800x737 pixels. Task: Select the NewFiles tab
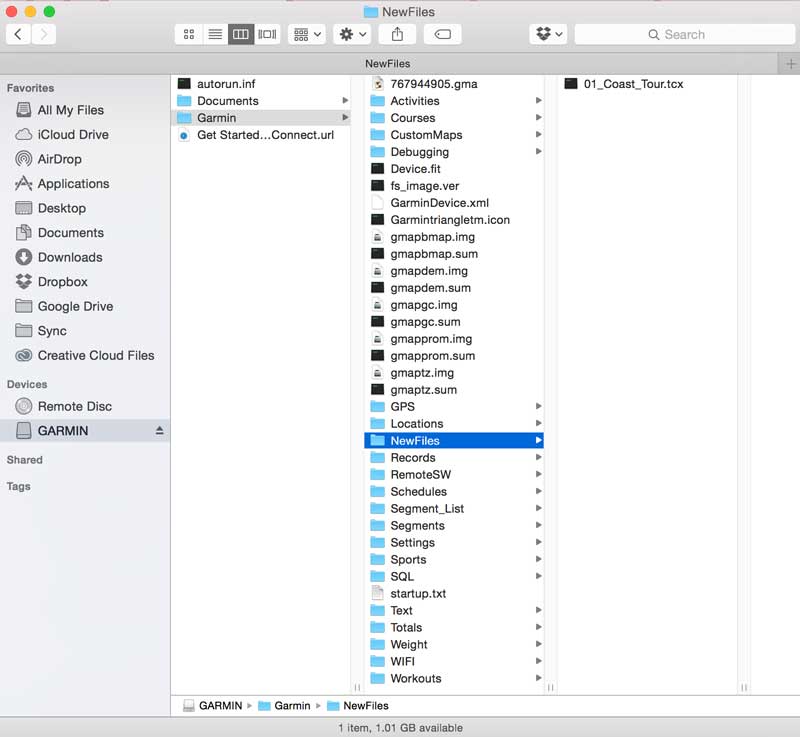pyautogui.click(x=388, y=64)
